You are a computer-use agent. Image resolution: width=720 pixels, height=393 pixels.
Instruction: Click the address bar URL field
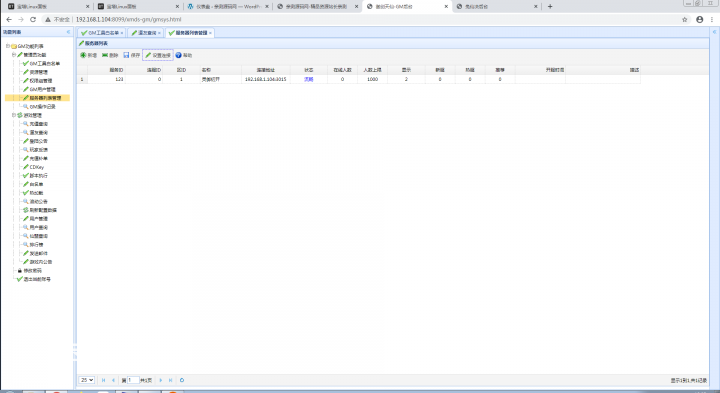[x=129, y=19]
